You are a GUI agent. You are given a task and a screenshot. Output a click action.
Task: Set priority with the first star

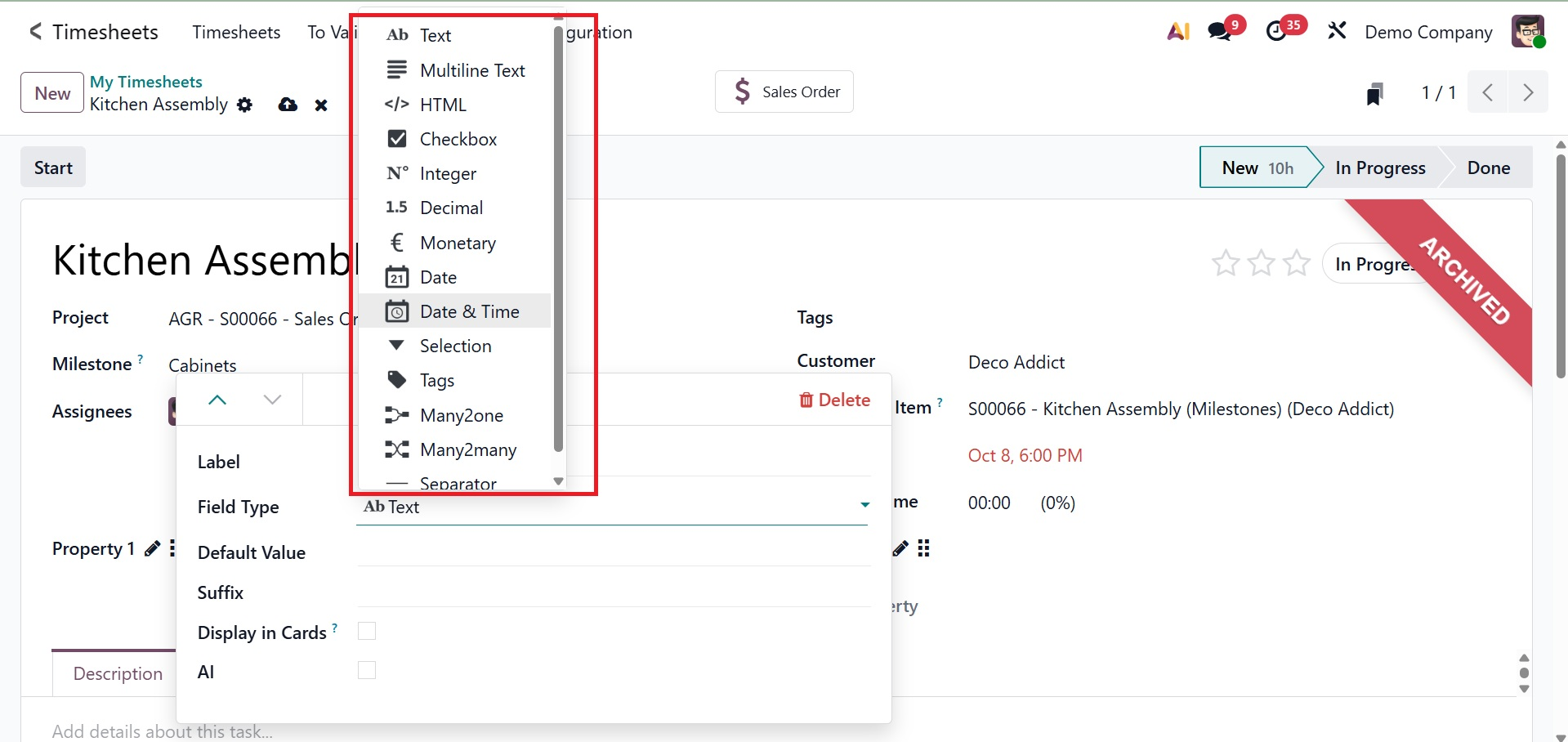[x=1225, y=264]
